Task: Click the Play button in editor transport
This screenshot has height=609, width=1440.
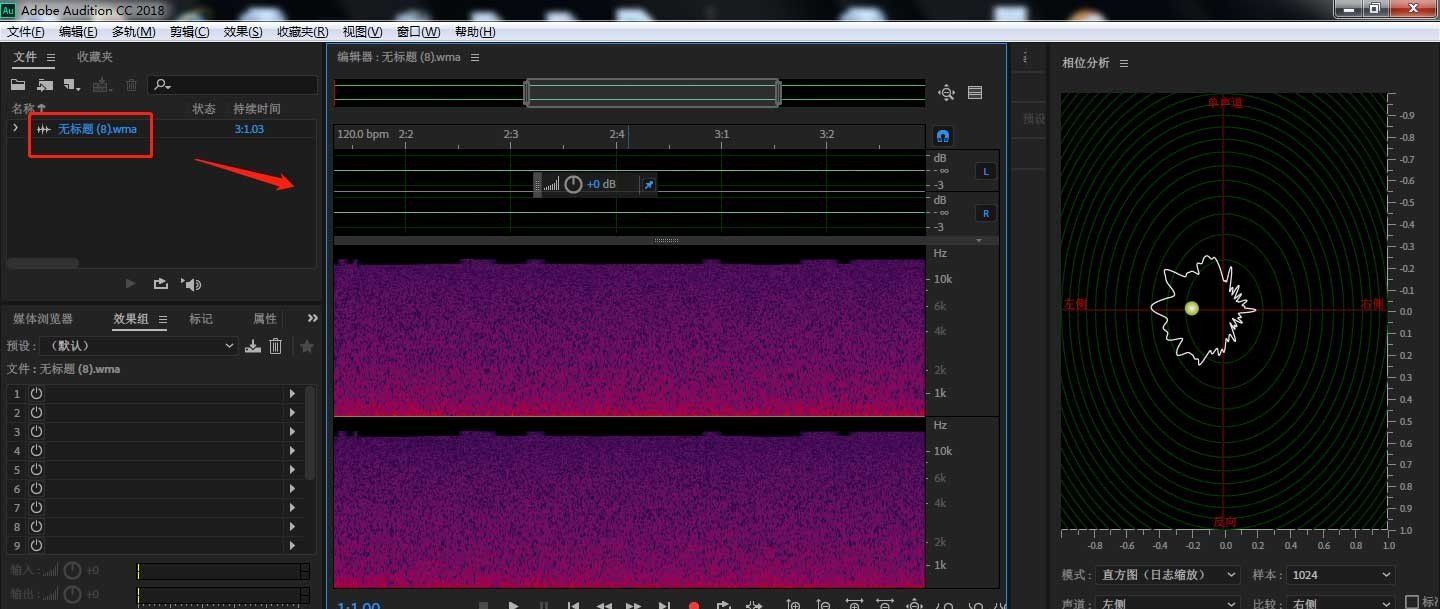Action: (x=514, y=605)
